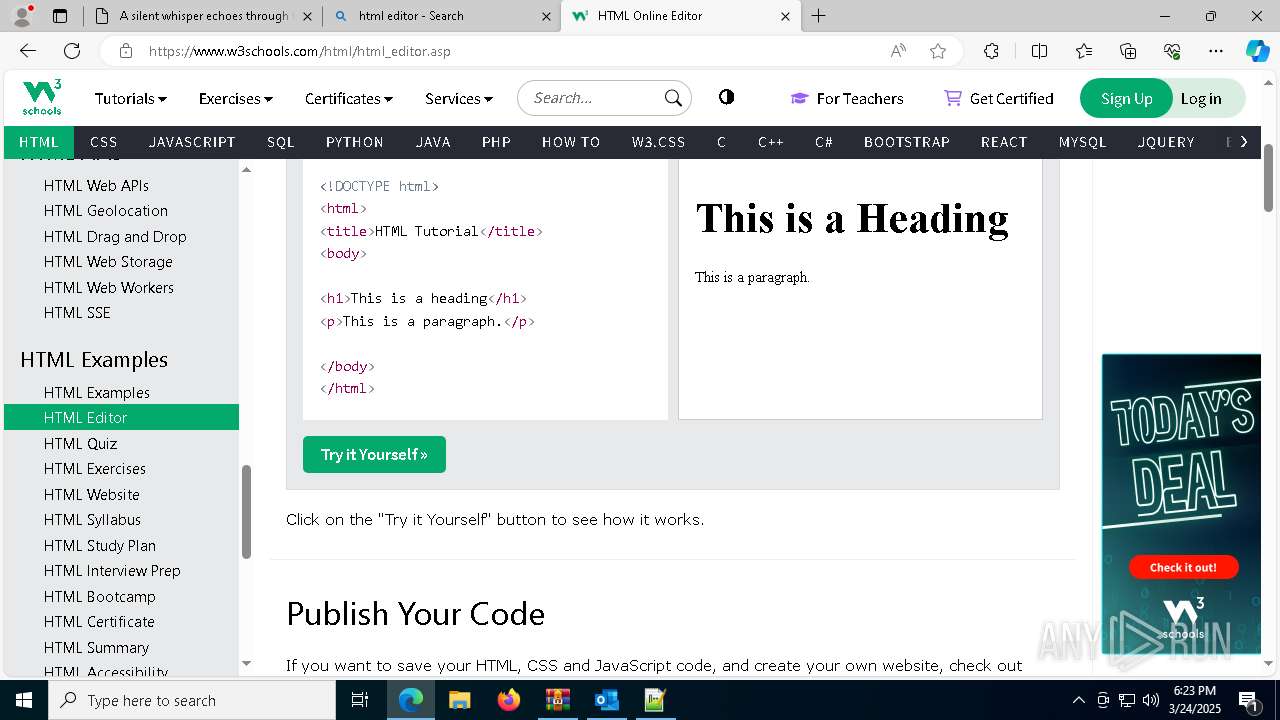Click the Windows taskbar search box
This screenshot has height=720, width=1280.
(192, 700)
